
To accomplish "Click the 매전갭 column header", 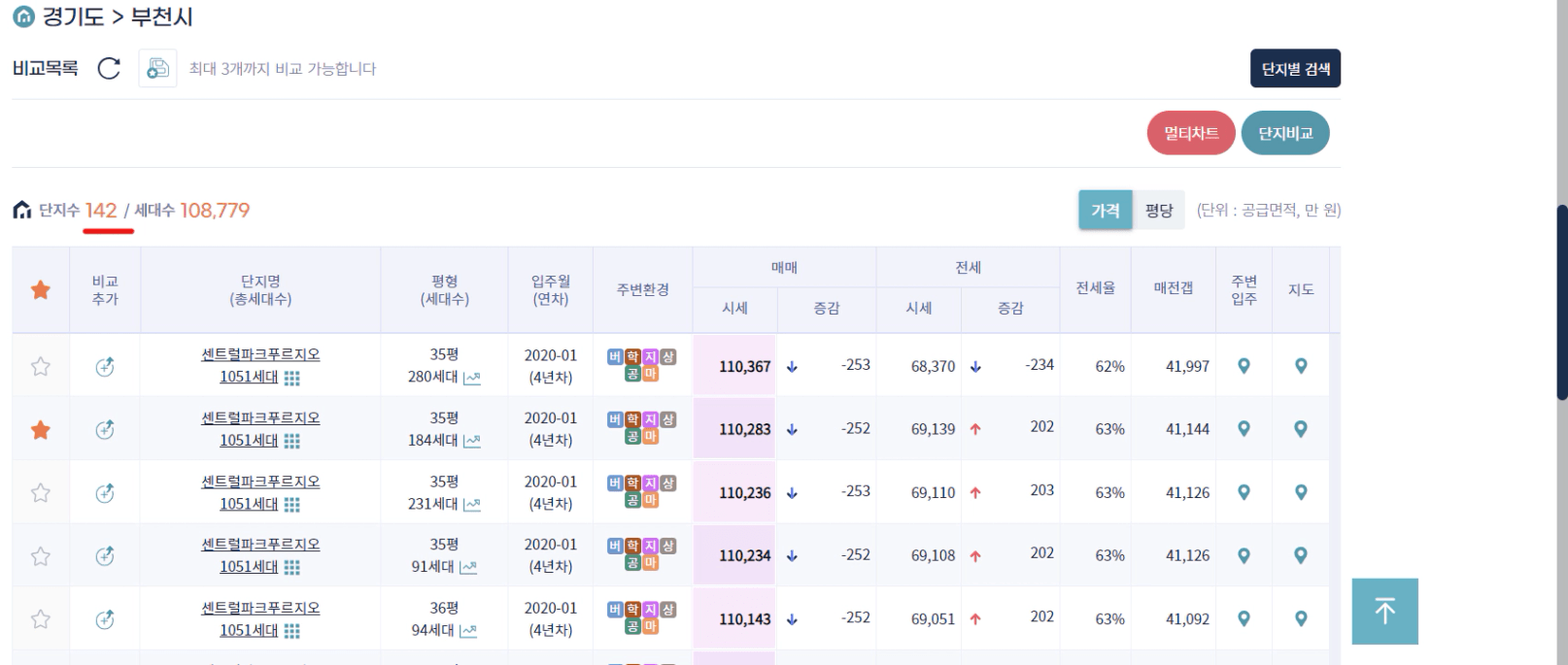I will click(1173, 288).
